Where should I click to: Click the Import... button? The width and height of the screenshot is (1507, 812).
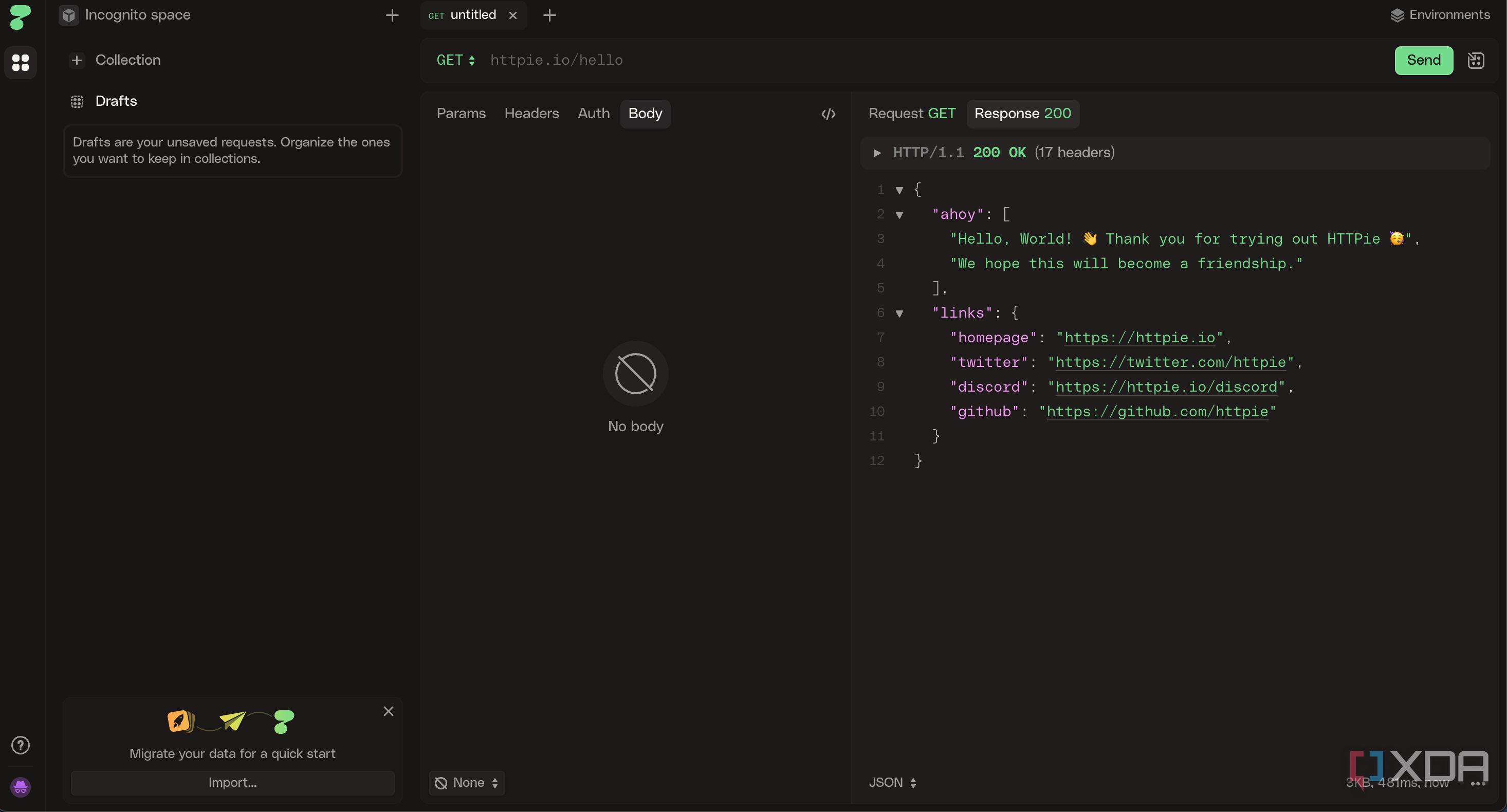tap(232, 783)
